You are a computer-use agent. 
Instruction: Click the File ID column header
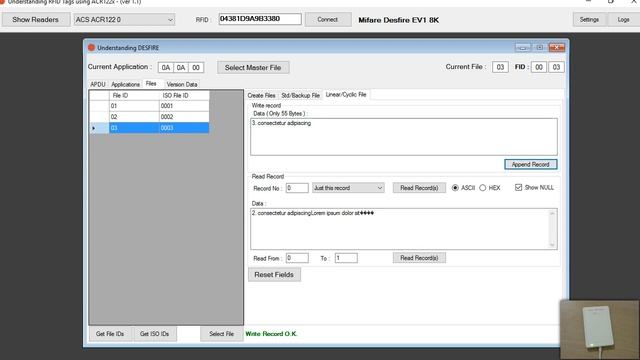coord(134,96)
